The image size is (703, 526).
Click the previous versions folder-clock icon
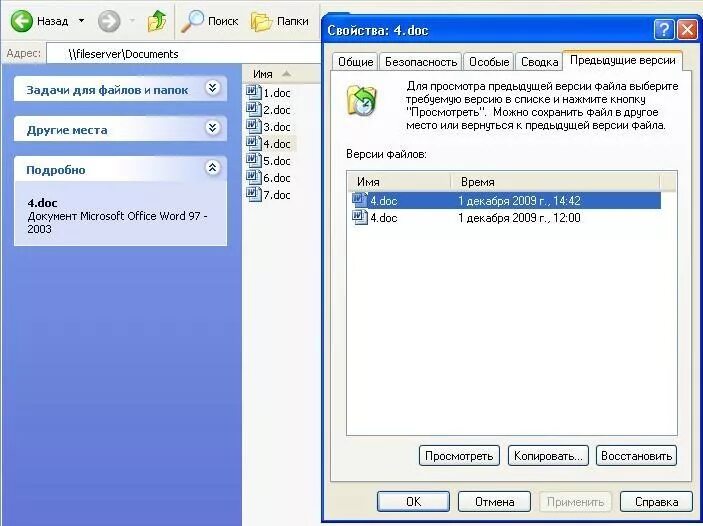[x=361, y=100]
